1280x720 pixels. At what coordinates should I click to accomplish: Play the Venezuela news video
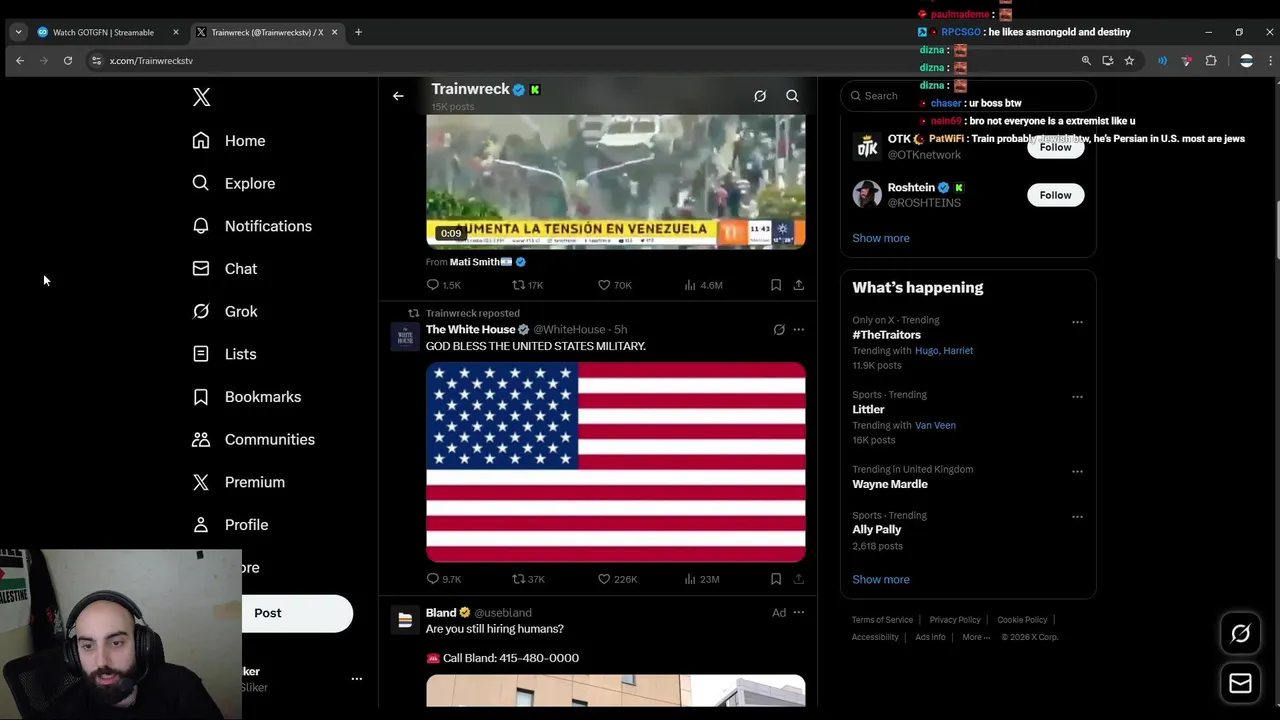click(x=615, y=181)
